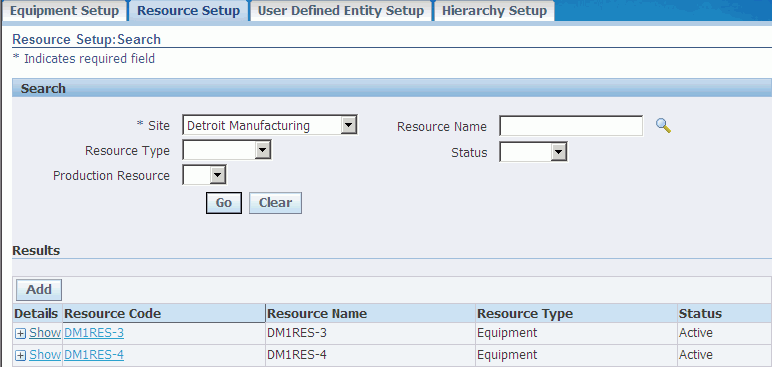Open the DM1RES-4 resource code link

[x=94, y=355]
